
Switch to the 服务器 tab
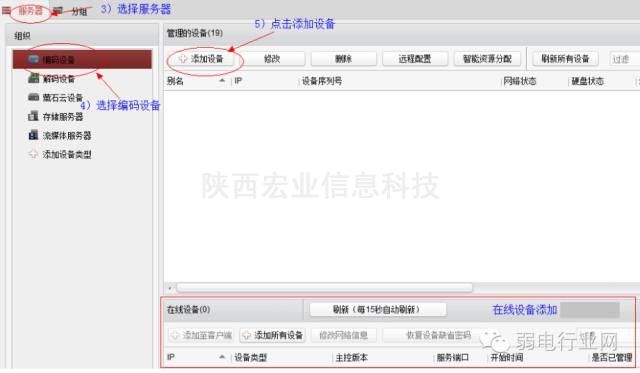[31, 11]
